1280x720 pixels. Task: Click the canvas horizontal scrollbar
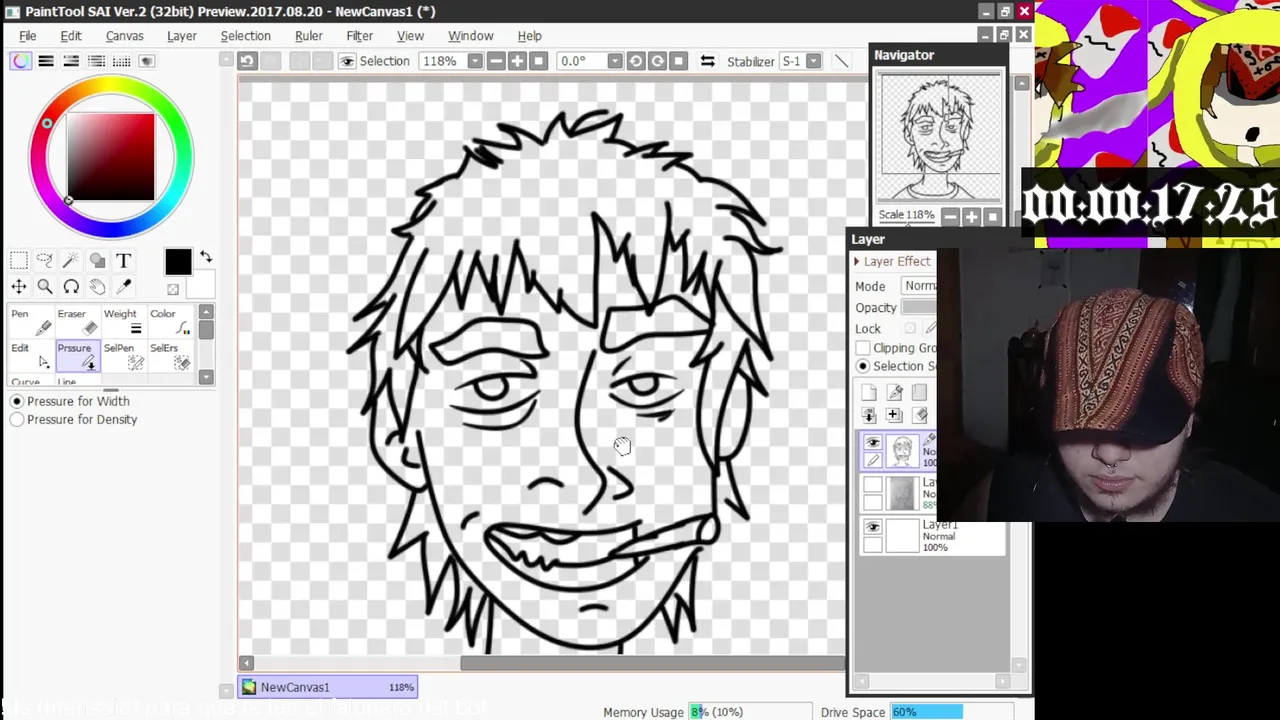(652, 663)
